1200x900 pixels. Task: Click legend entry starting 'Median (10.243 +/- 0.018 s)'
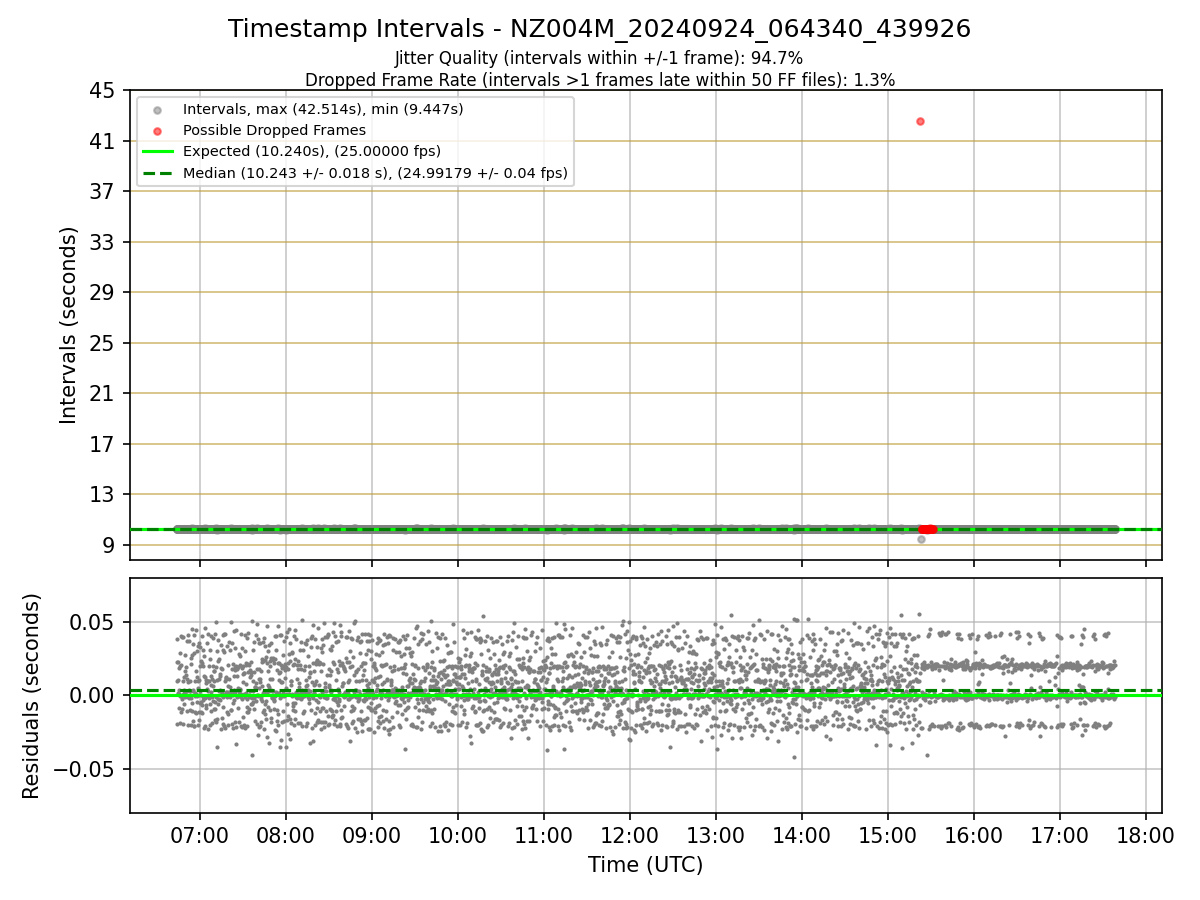point(375,173)
